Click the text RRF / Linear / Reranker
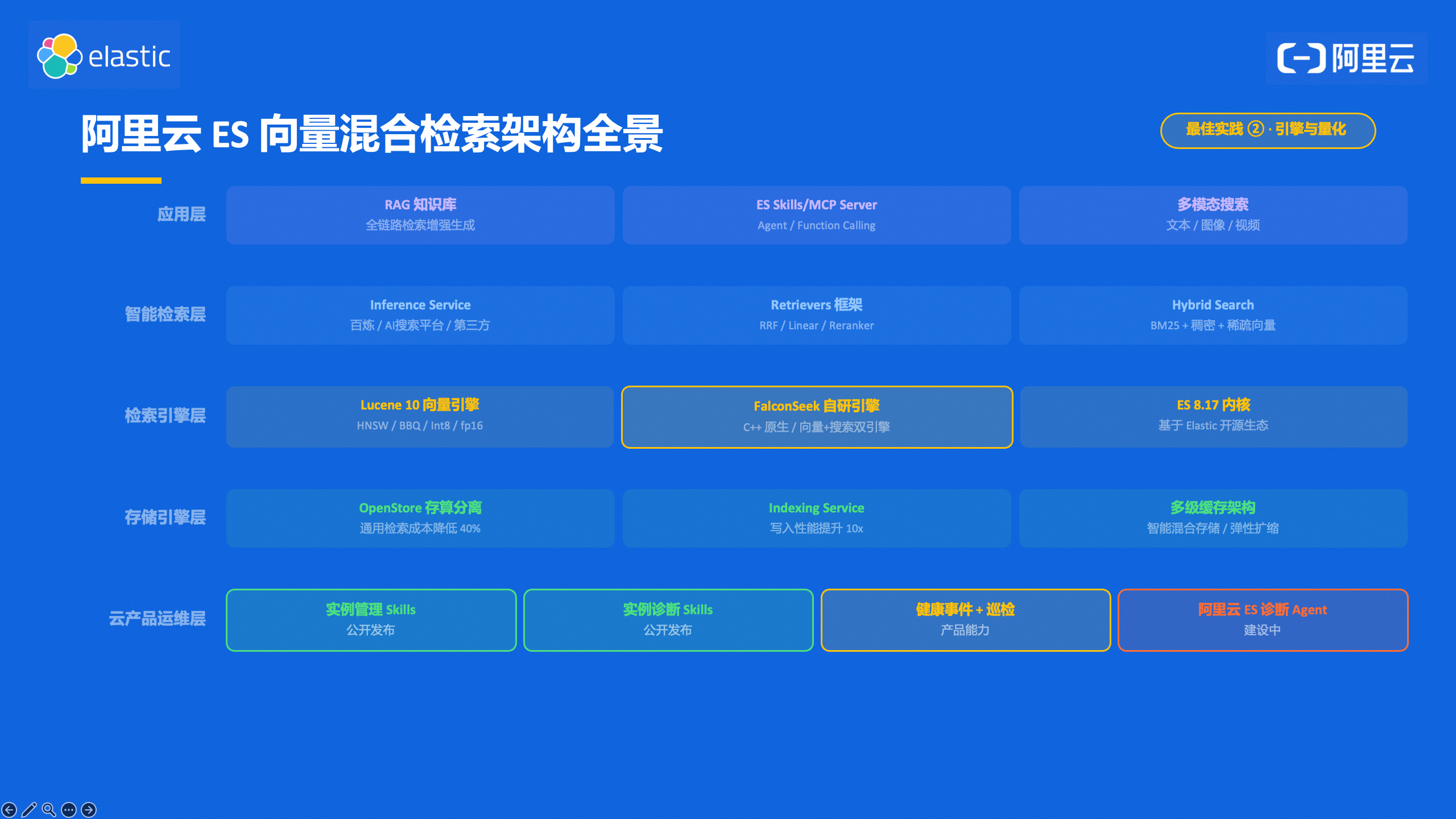1456x819 pixels. pyautogui.click(x=817, y=326)
